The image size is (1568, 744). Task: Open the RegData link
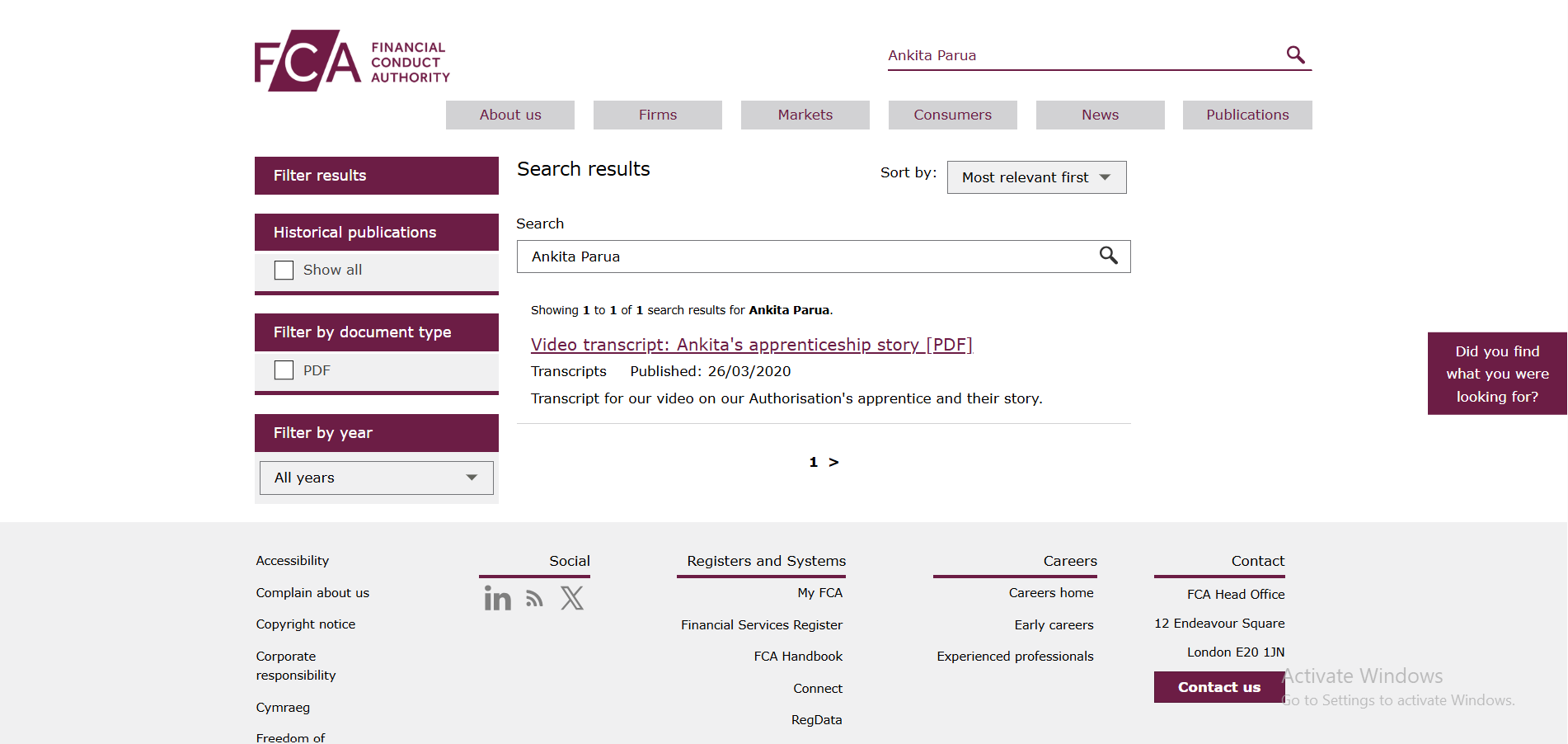(817, 720)
